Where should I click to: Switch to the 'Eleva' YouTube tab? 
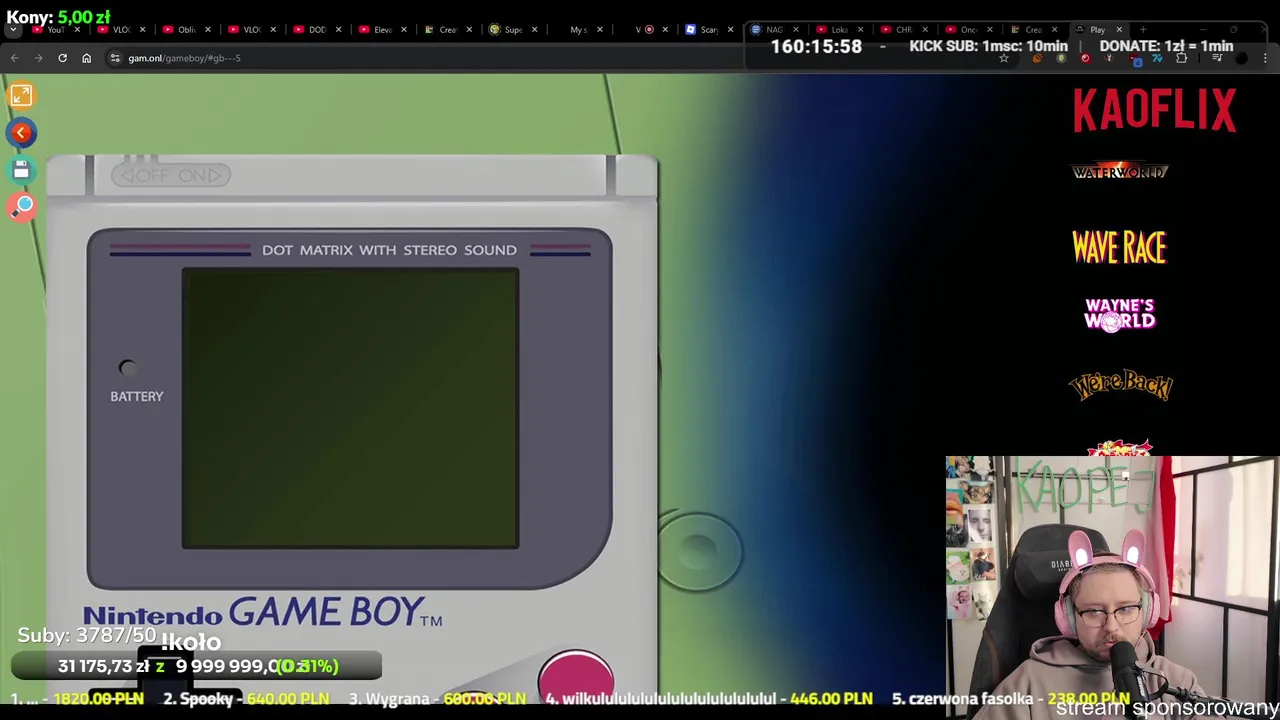click(x=381, y=29)
